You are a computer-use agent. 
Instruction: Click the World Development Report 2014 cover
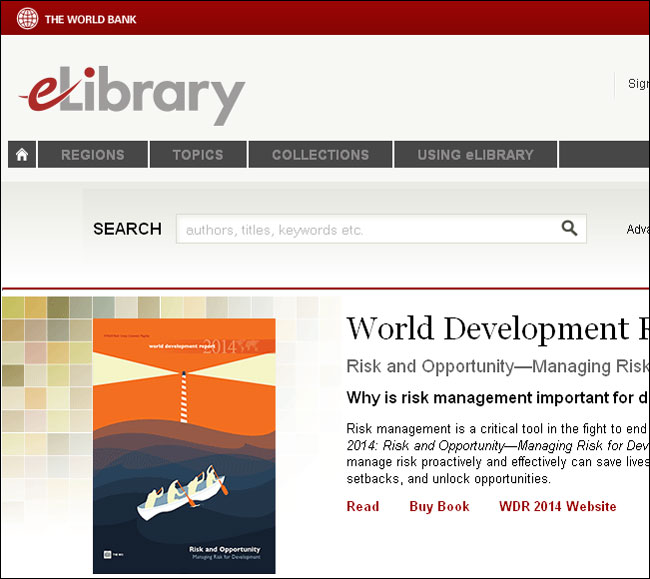click(x=184, y=446)
